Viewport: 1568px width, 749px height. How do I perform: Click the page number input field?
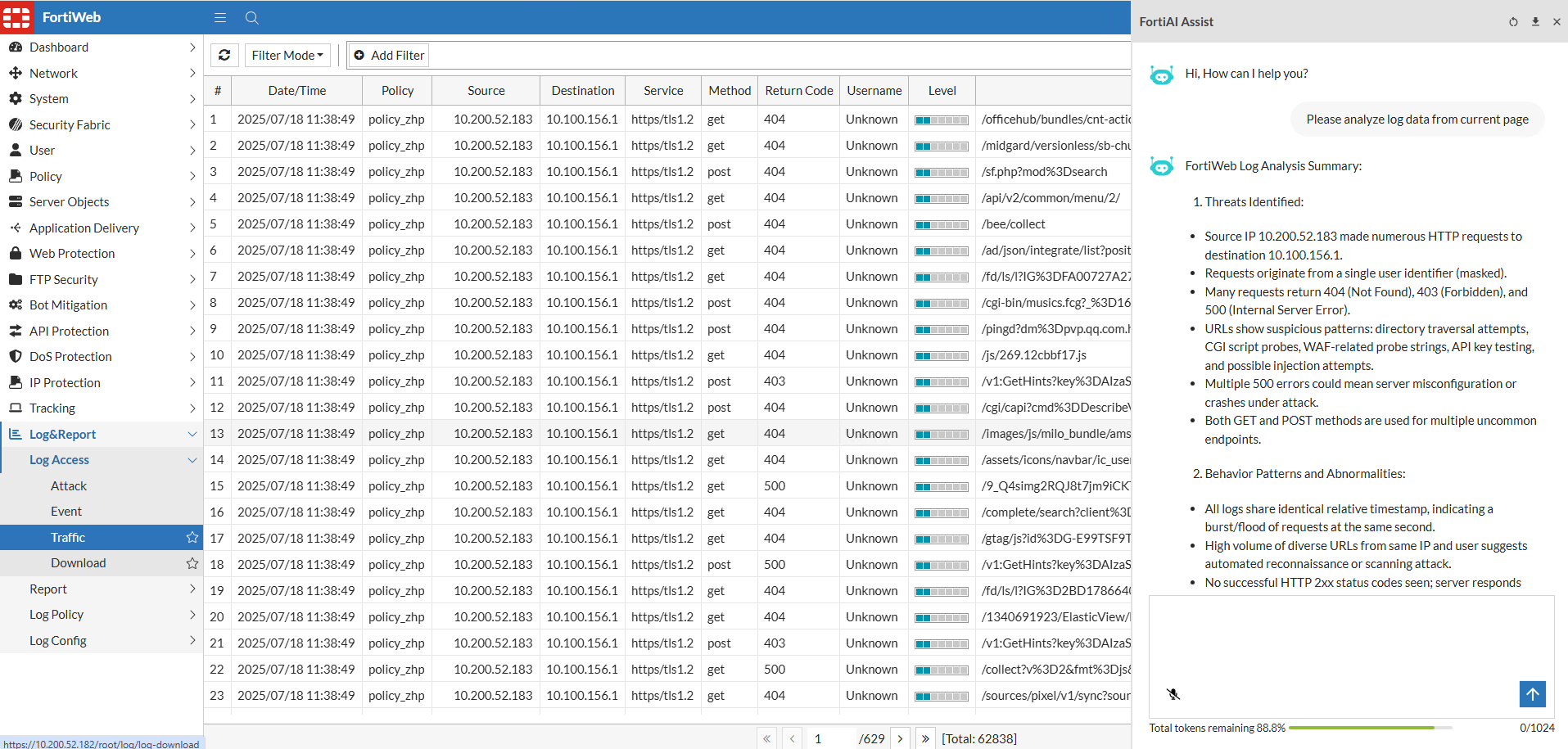[830, 738]
